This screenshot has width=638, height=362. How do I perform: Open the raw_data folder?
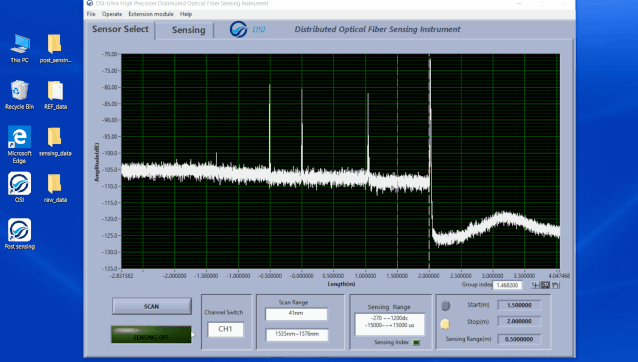pos(55,188)
